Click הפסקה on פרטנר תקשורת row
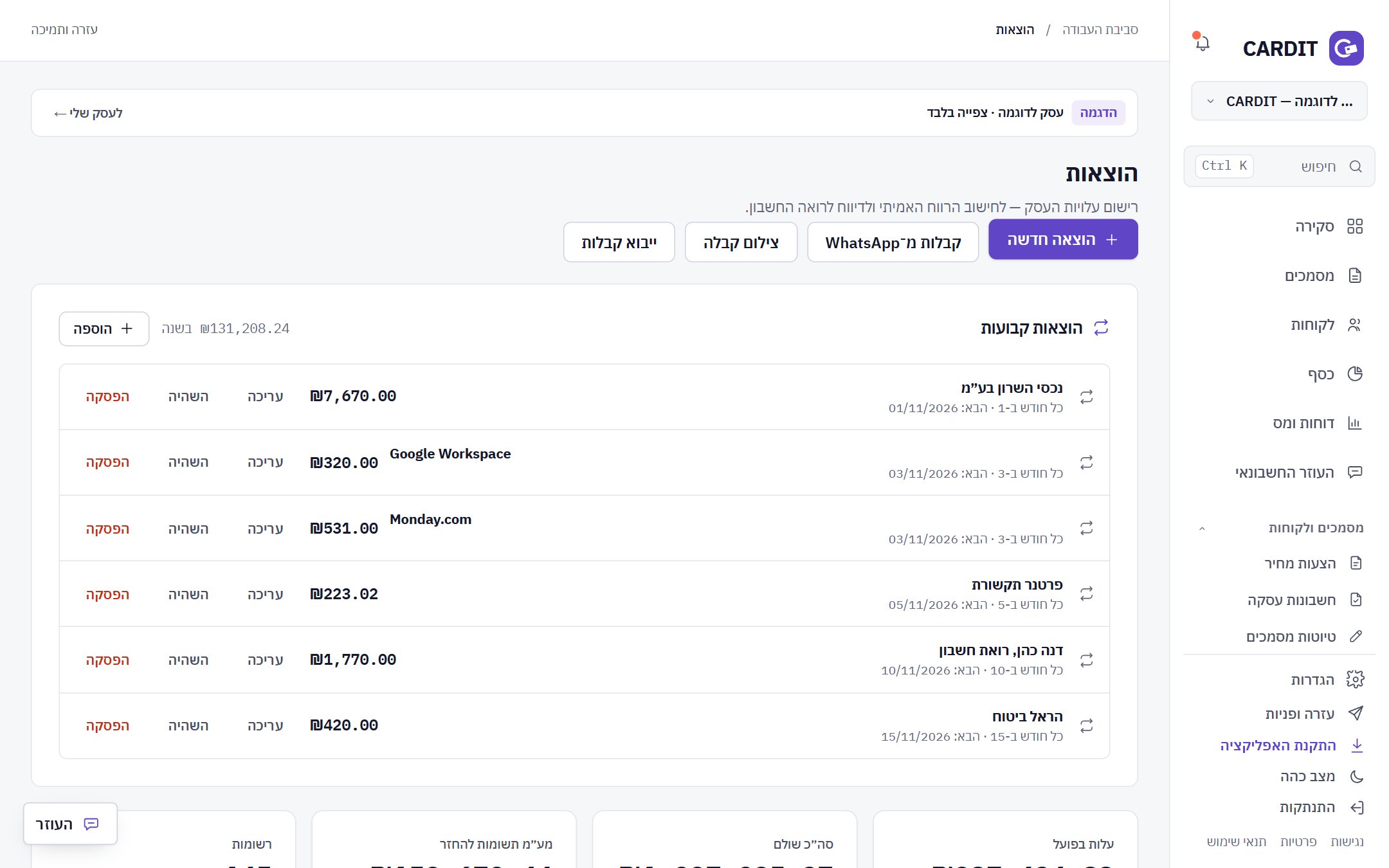 (x=107, y=595)
